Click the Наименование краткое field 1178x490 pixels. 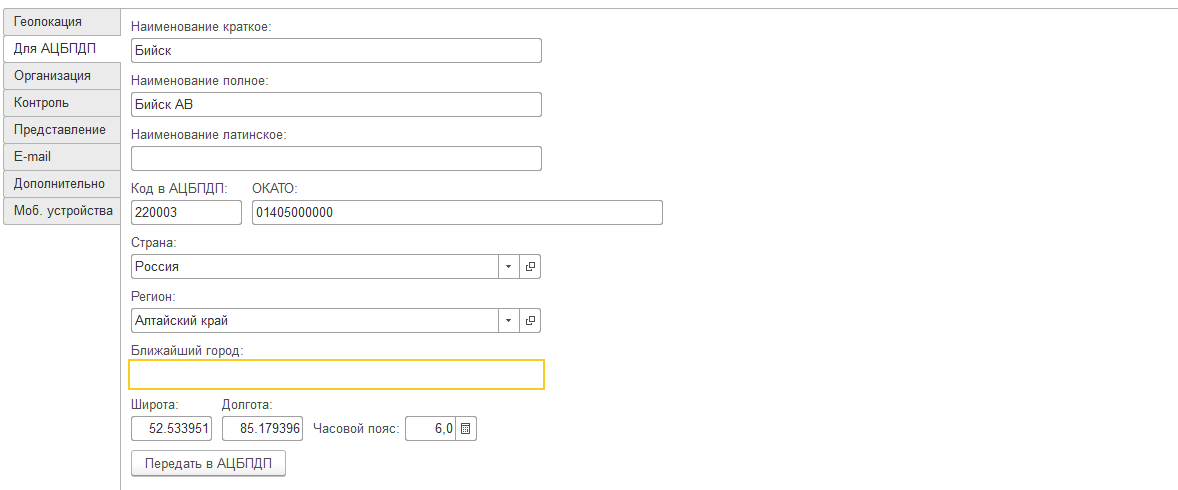[336, 51]
